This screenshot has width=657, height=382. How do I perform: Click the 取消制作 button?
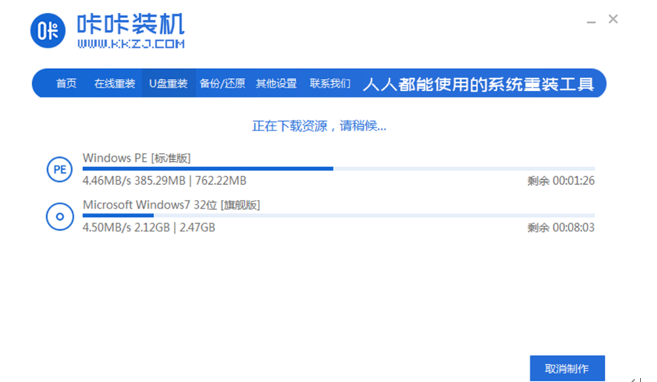pyautogui.click(x=567, y=368)
